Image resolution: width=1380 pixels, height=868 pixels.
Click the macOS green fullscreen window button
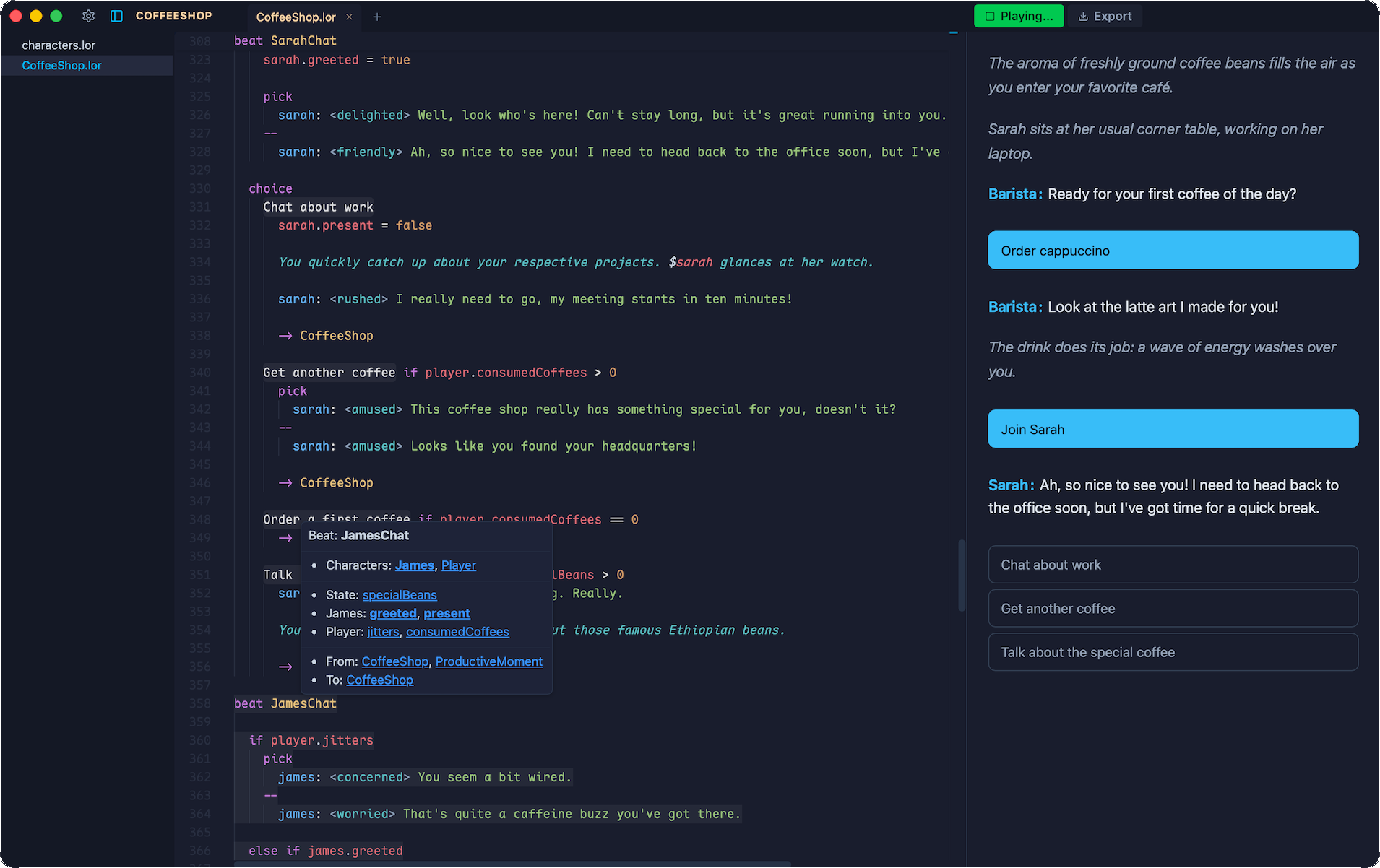click(56, 16)
